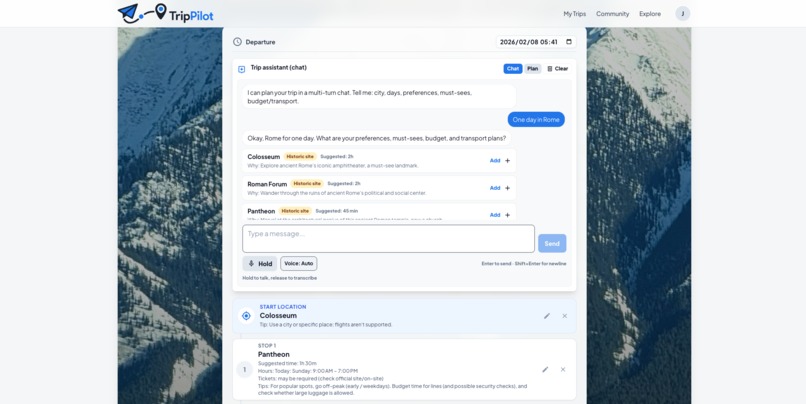The width and height of the screenshot is (806, 404).
Task: Focus the Type a message field
Action: (389, 238)
